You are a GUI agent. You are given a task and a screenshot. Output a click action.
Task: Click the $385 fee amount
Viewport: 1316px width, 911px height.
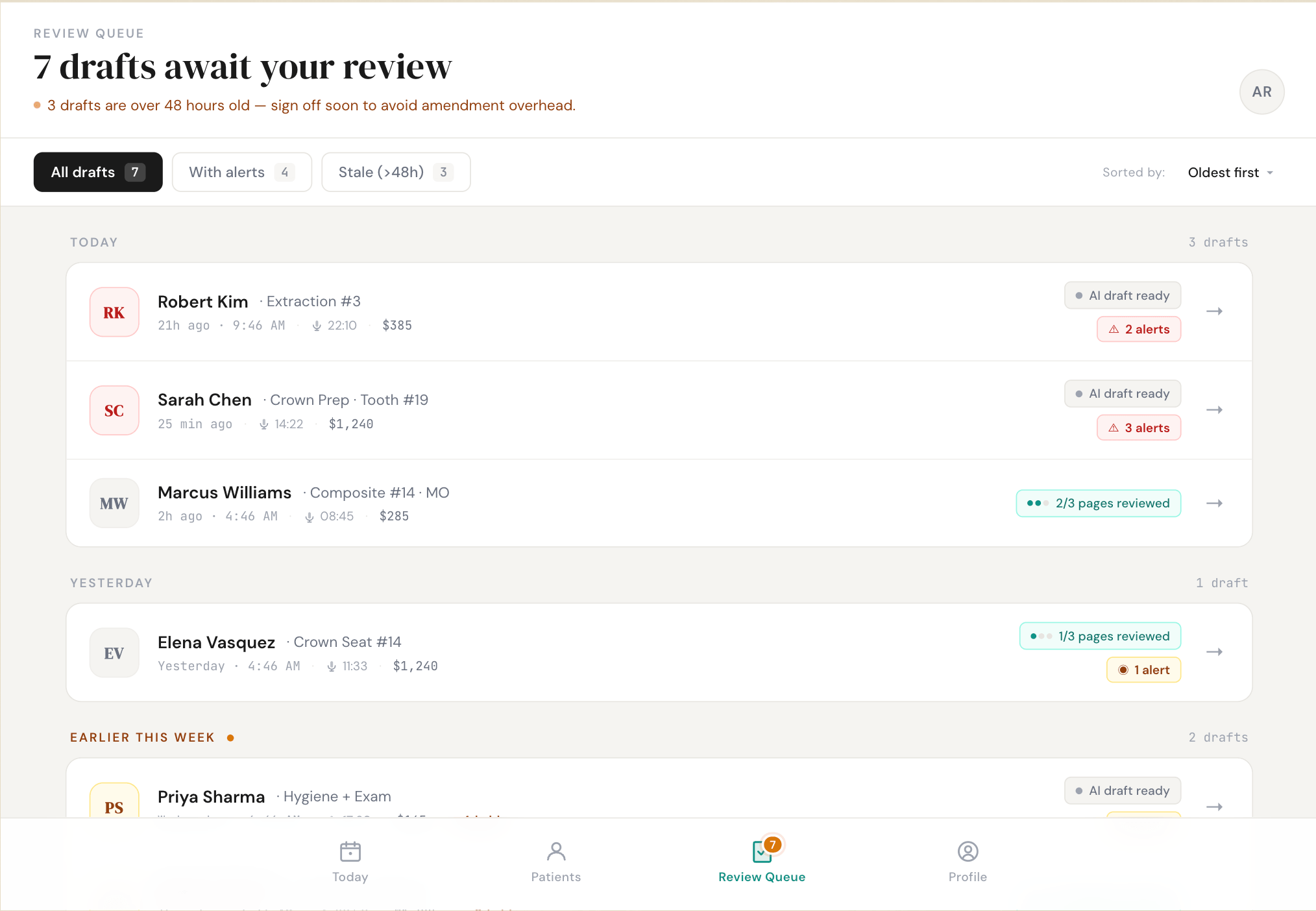coord(397,326)
